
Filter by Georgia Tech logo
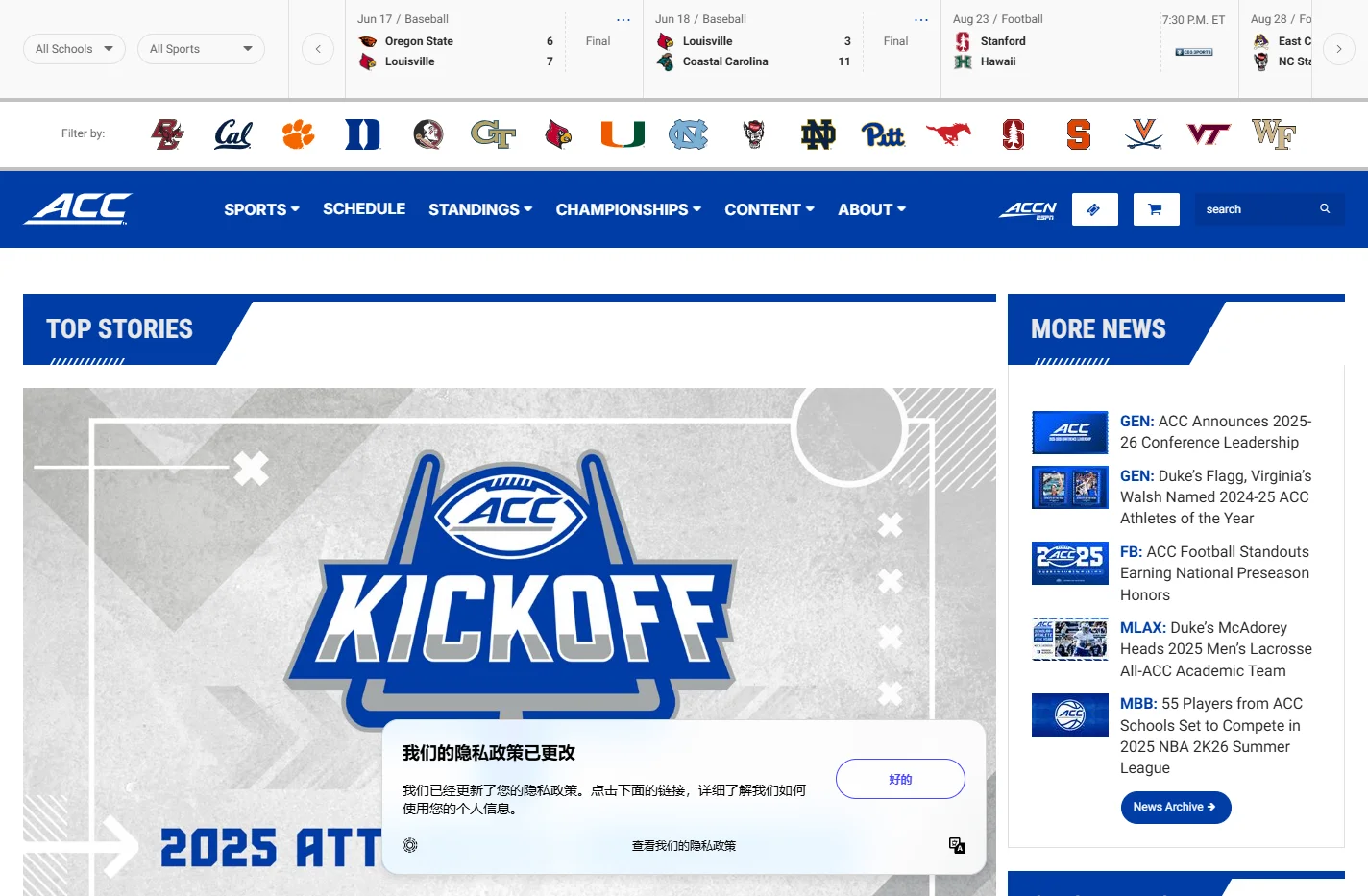click(x=493, y=134)
